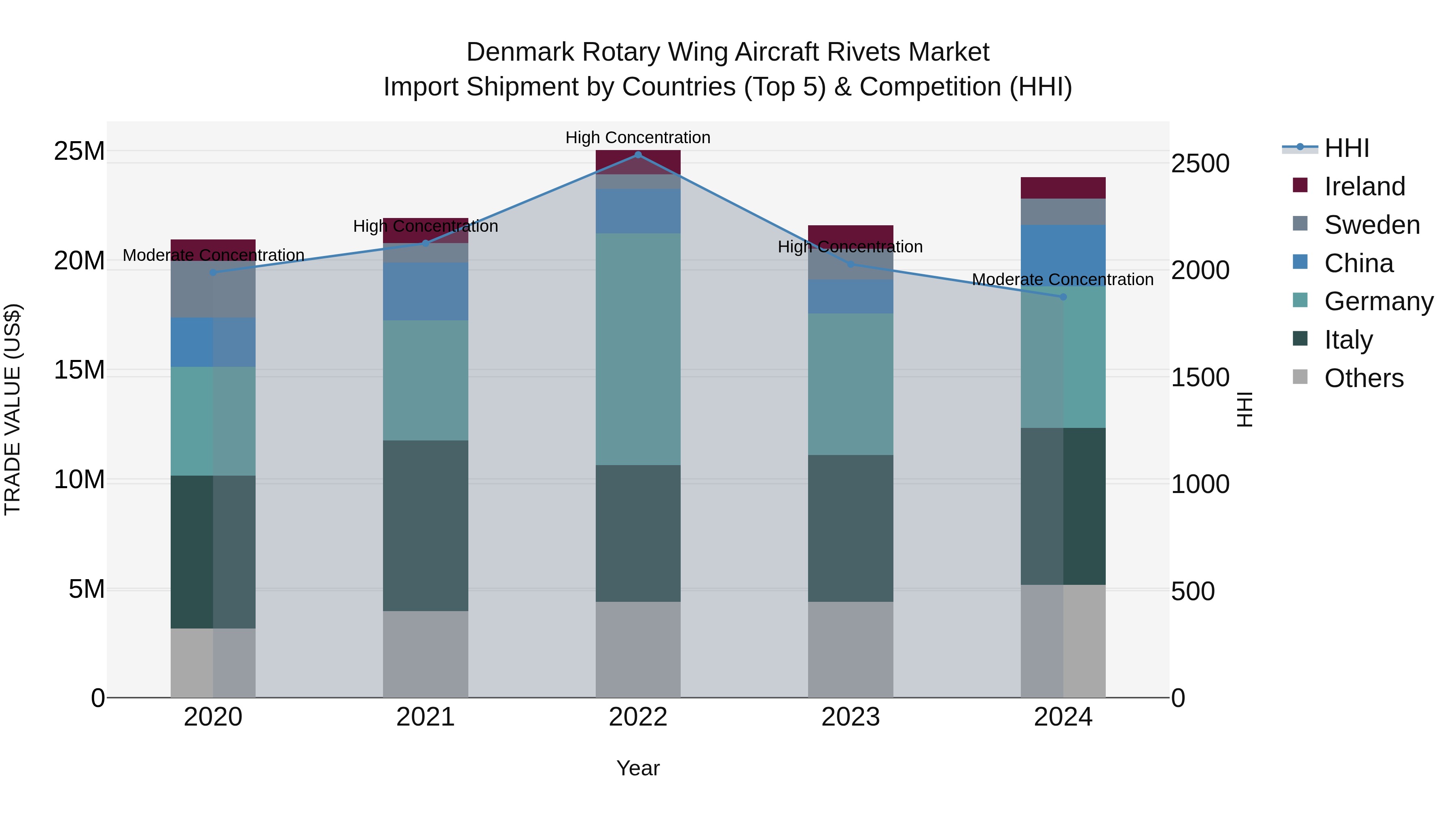The width and height of the screenshot is (1456, 819).
Task: Select the 2020 HHI data point
Action: pyautogui.click(x=213, y=273)
